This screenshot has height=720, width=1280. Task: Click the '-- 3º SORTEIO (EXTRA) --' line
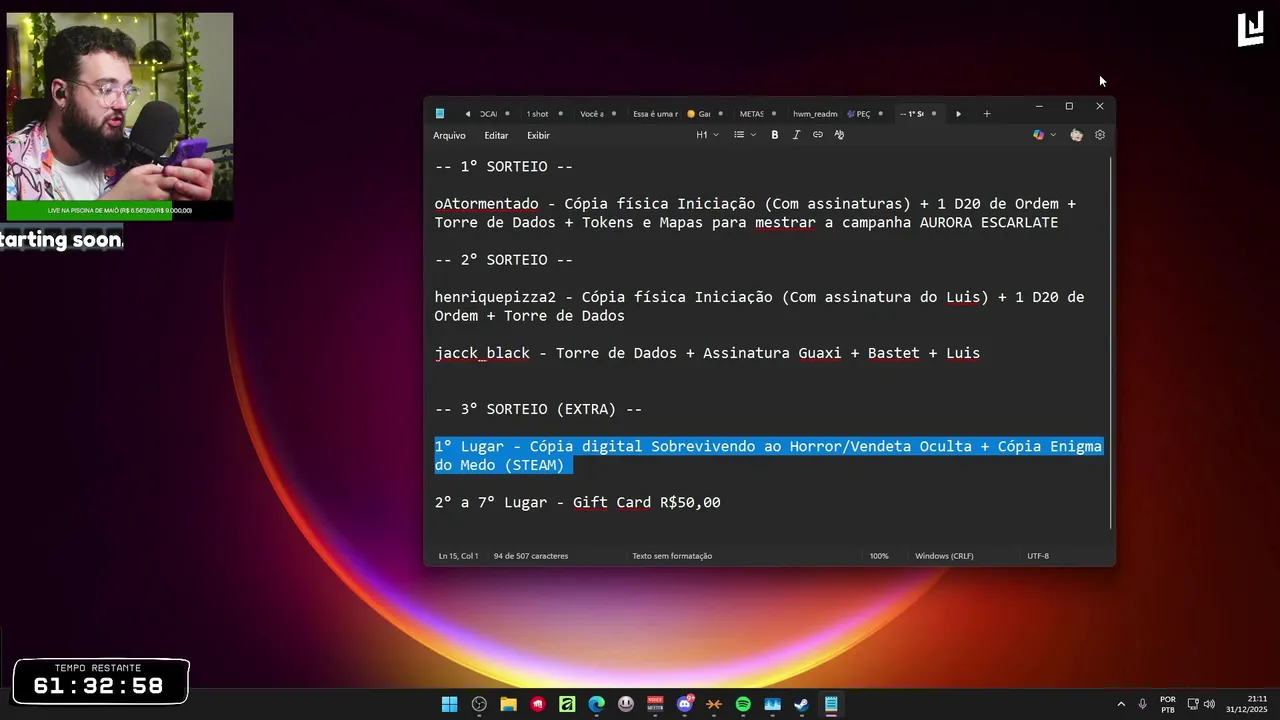click(x=538, y=410)
